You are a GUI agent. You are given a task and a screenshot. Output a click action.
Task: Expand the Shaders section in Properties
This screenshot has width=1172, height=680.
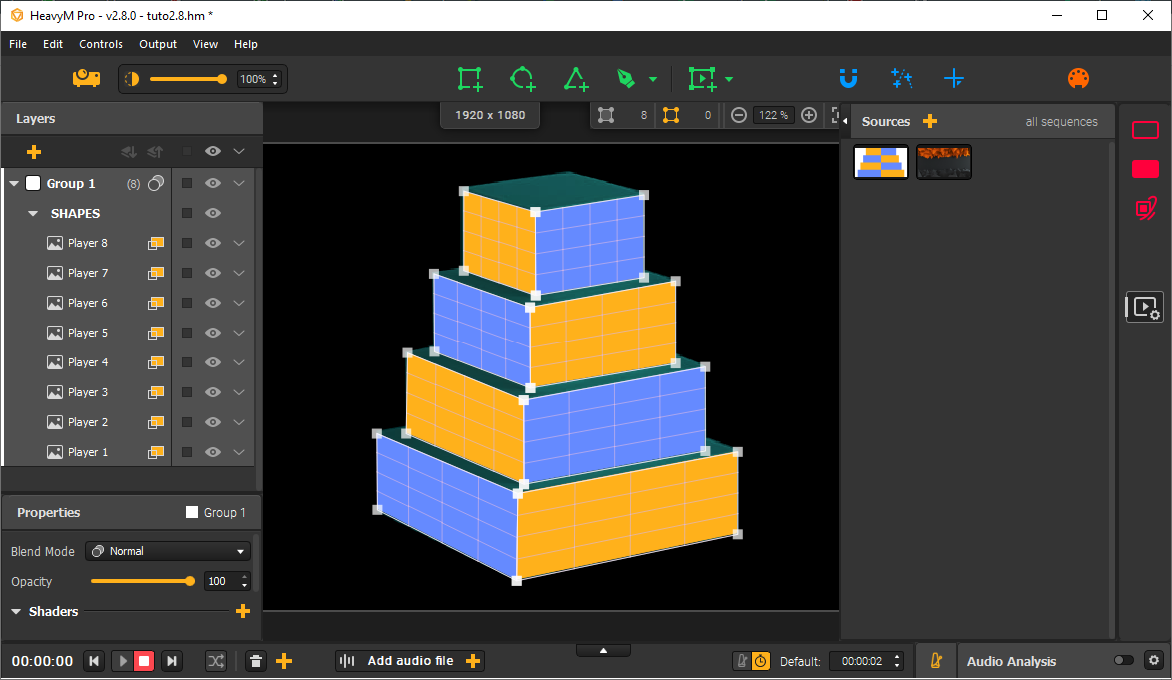(14, 611)
